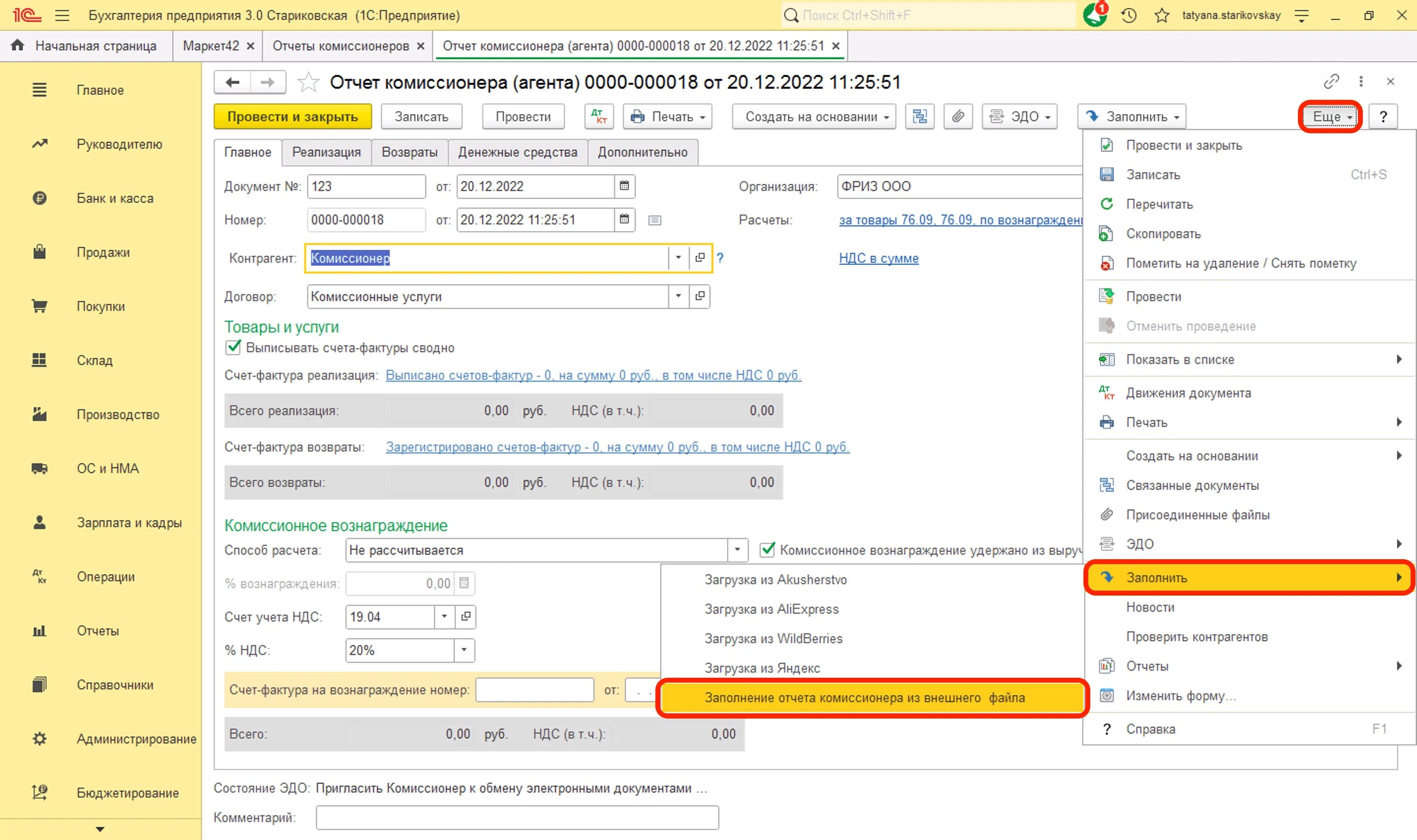
Task: Expand the % НДС 20% dropdown
Action: [463, 650]
